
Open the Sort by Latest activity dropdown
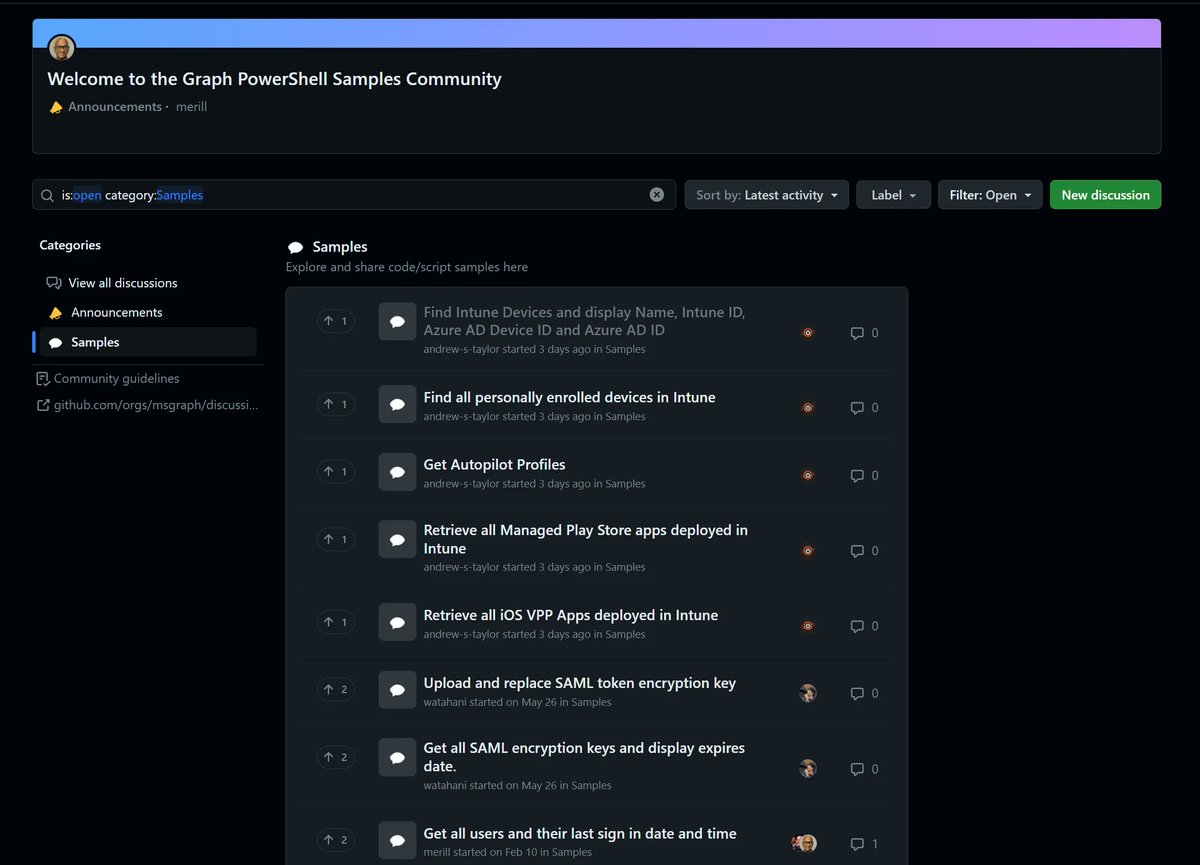tap(766, 195)
